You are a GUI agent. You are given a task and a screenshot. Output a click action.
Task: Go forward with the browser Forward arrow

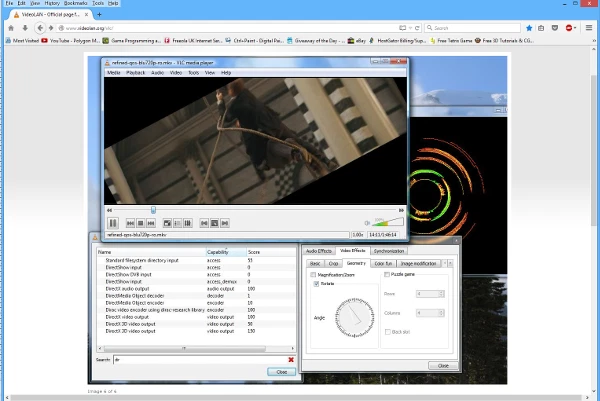click(51, 28)
